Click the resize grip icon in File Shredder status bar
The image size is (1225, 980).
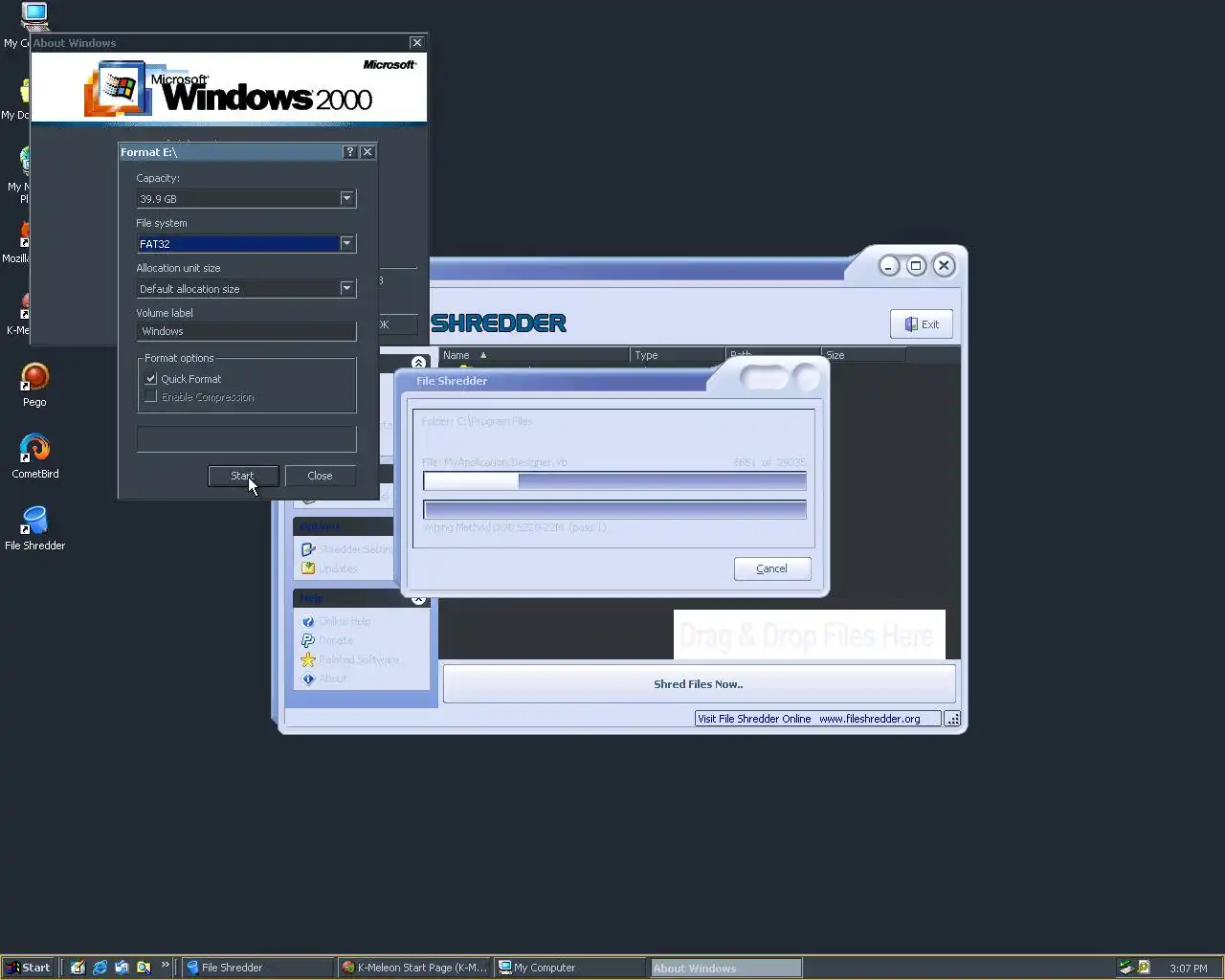[x=952, y=719]
